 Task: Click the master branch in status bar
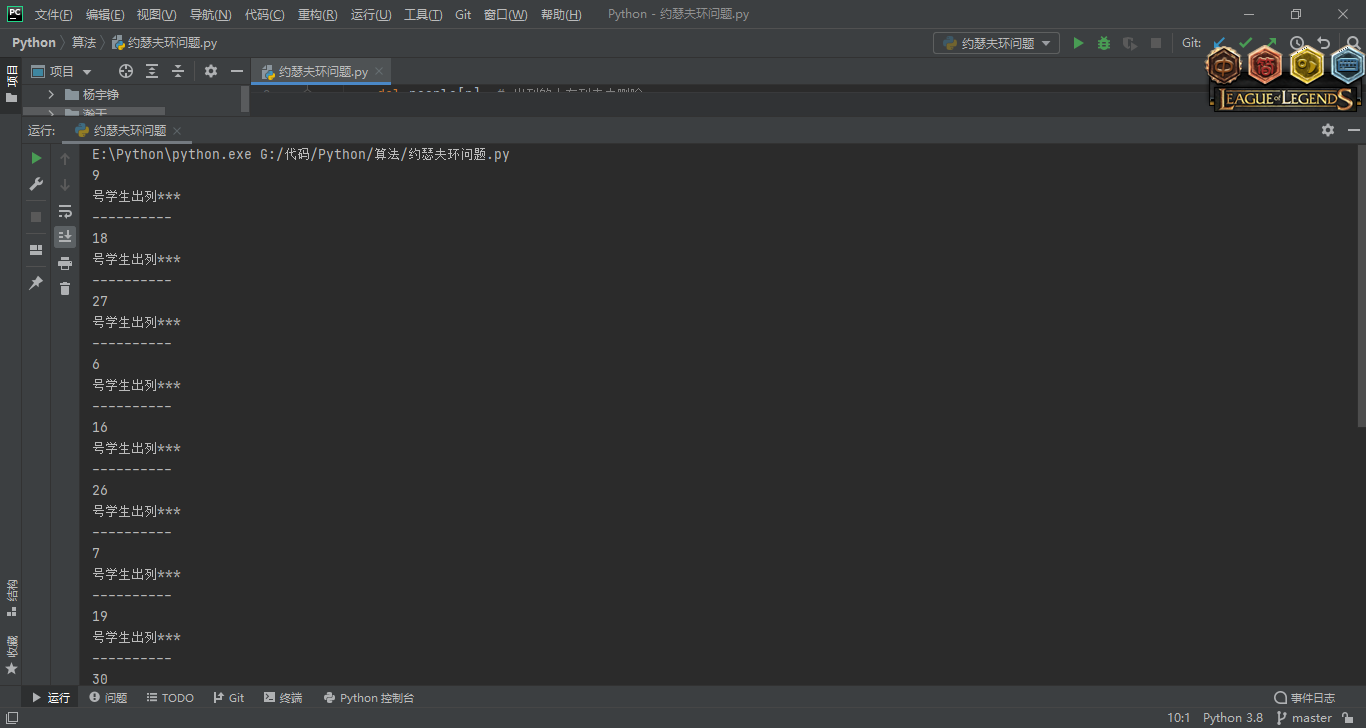pyautogui.click(x=1311, y=718)
